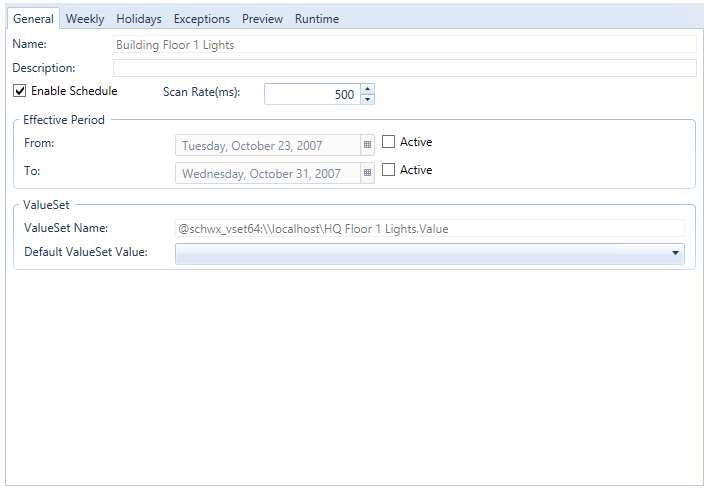Decrease the Scan Rate value
The image size is (711, 490).
367,99
